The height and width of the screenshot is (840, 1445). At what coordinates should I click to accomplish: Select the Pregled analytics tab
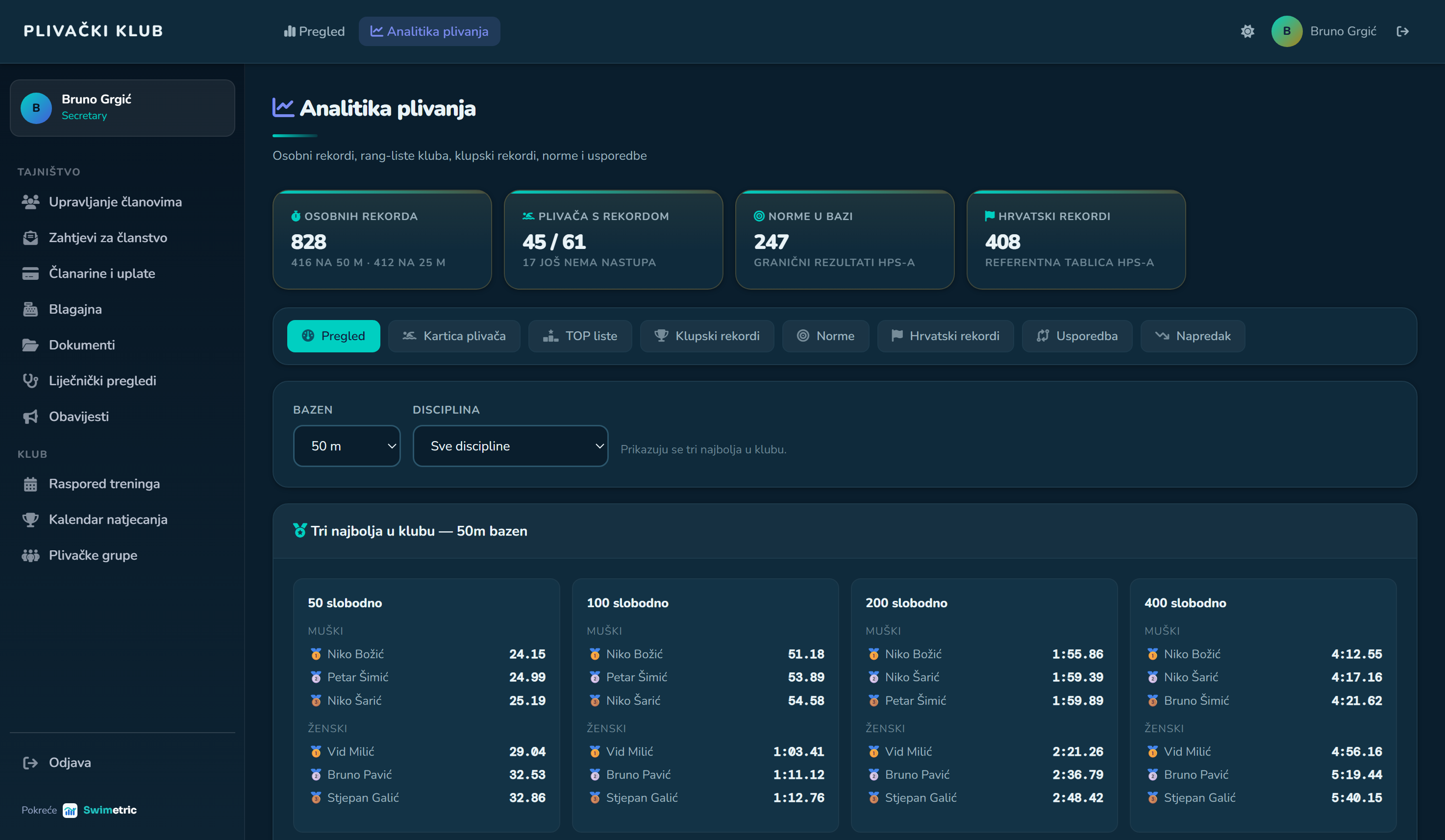[x=333, y=336]
